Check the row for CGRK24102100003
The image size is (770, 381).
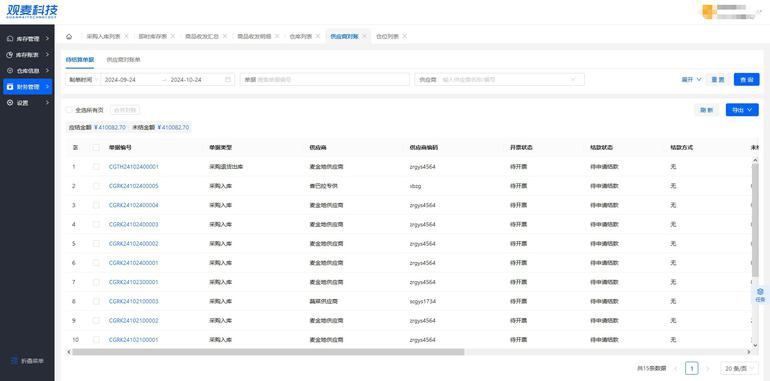click(x=96, y=301)
